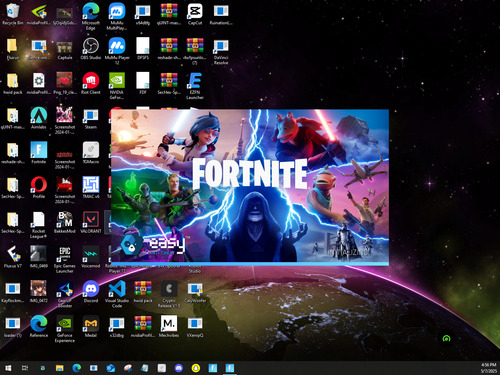The image size is (500, 375).
Task: Open the v64dbg desktop shortcut
Action: pos(143,14)
